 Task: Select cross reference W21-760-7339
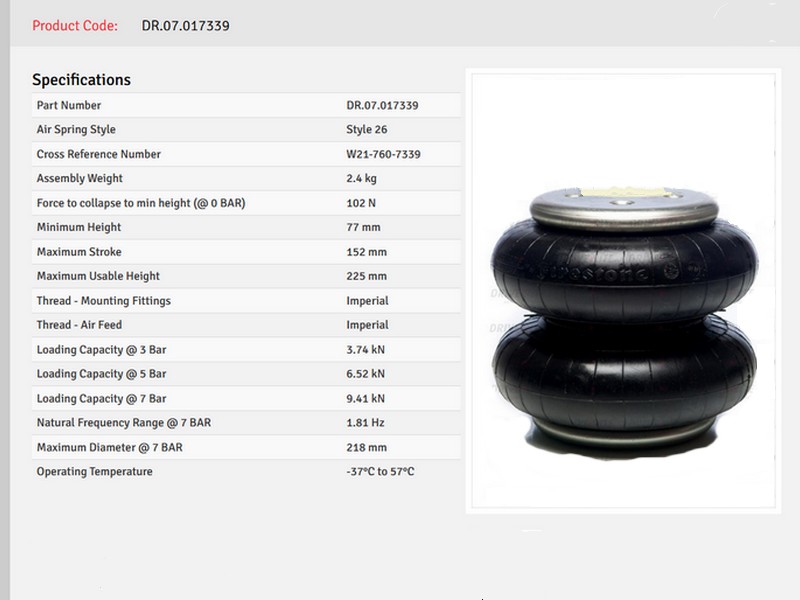click(384, 154)
